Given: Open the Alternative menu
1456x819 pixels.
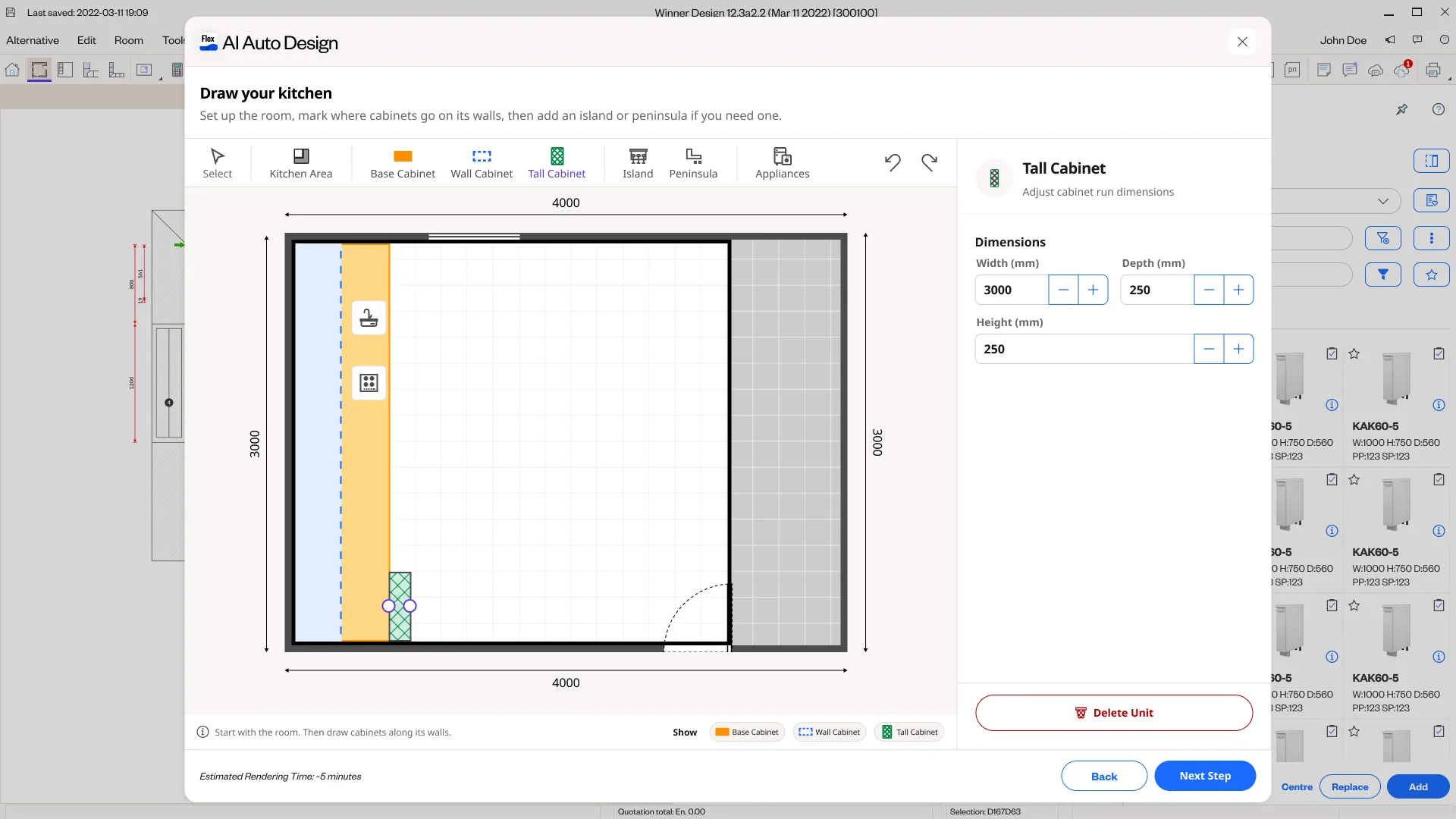Looking at the screenshot, I should pos(33,40).
